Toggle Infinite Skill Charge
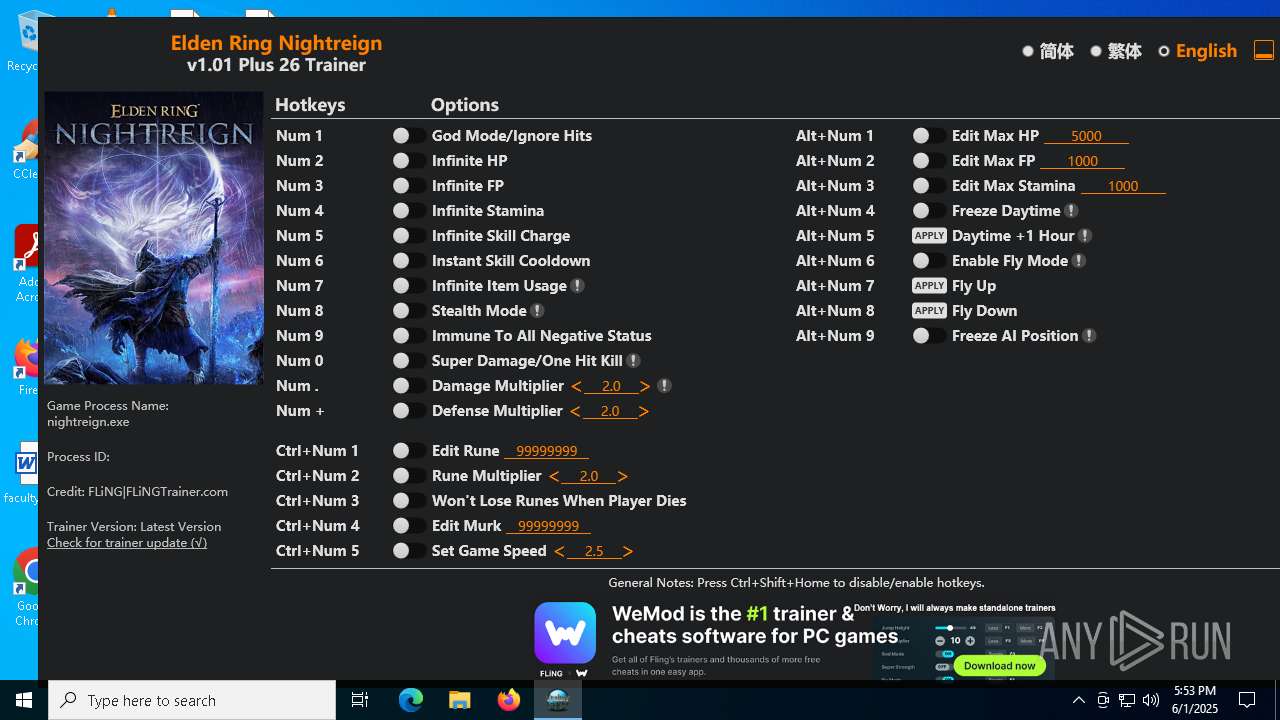Image resolution: width=1280 pixels, height=720 pixels. tap(408, 236)
